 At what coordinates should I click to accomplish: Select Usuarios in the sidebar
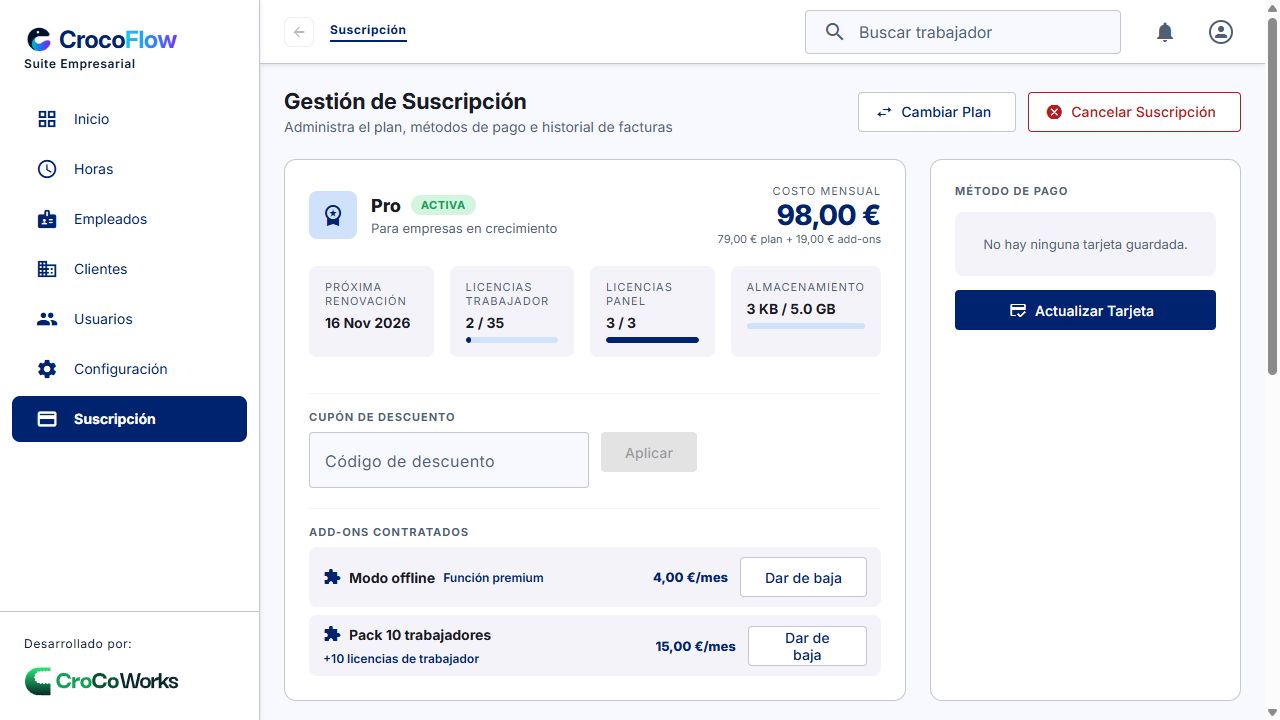pyautogui.click(x=129, y=319)
